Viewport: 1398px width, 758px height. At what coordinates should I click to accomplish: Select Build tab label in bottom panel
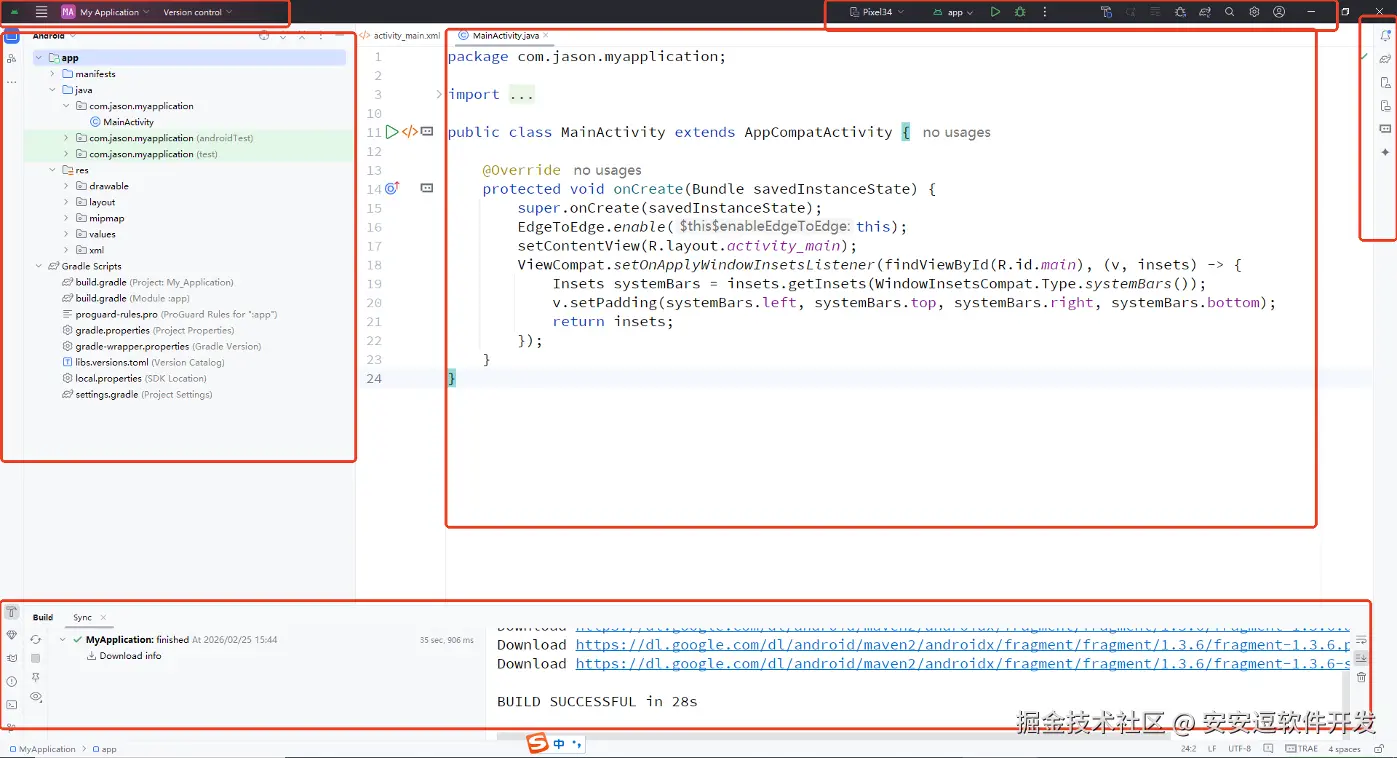43,617
